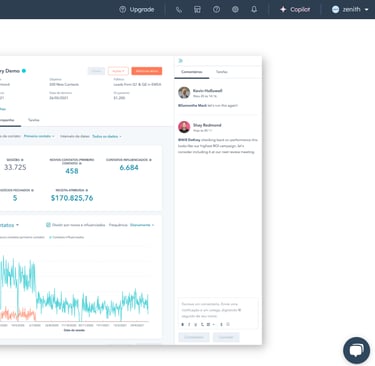Image resolution: width=375 pixels, height=366 pixels.
Task: Click the 33.725 sessions value
Action: [15, 167]
